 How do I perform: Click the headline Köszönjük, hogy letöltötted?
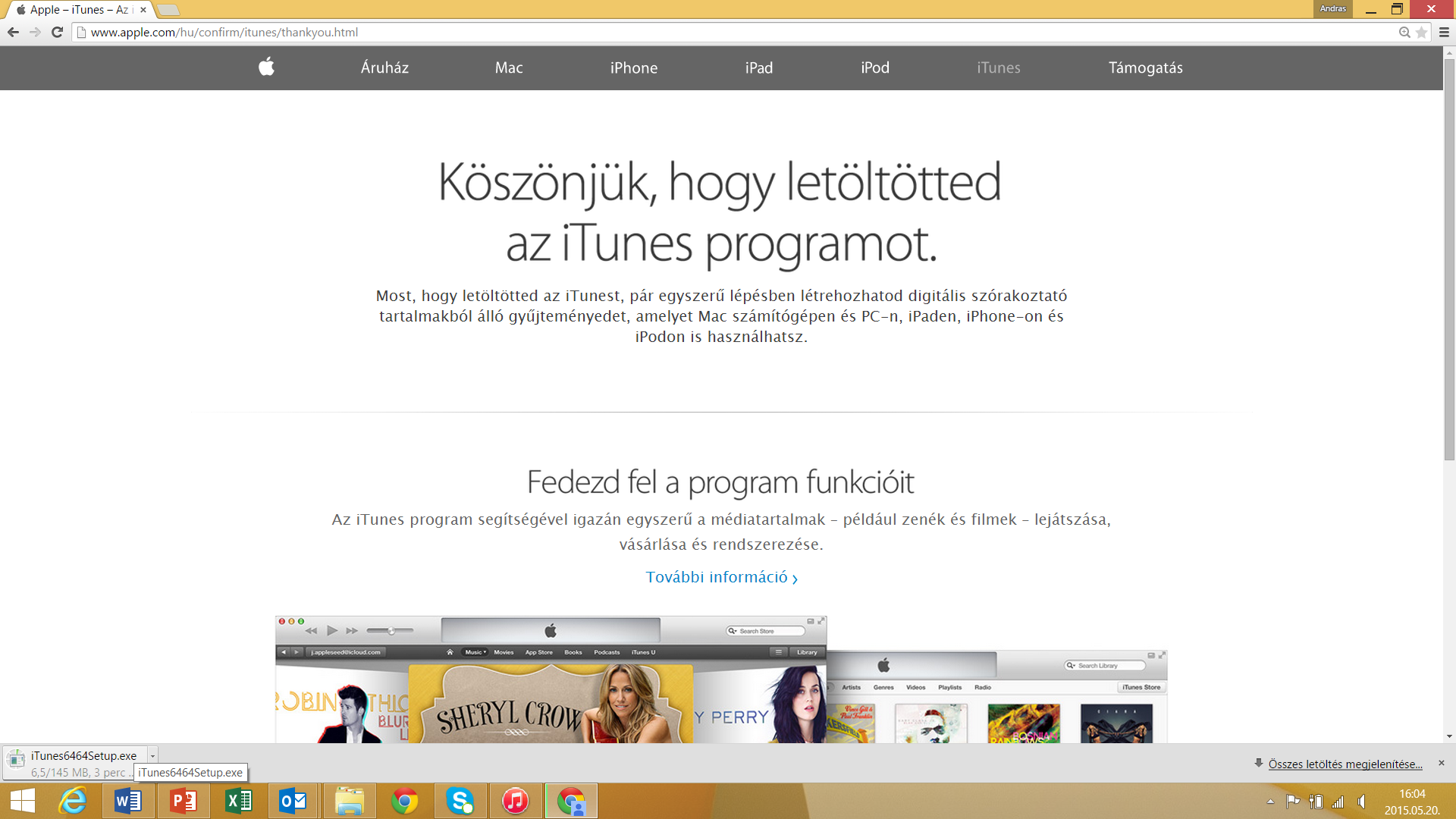coord(720,183)
